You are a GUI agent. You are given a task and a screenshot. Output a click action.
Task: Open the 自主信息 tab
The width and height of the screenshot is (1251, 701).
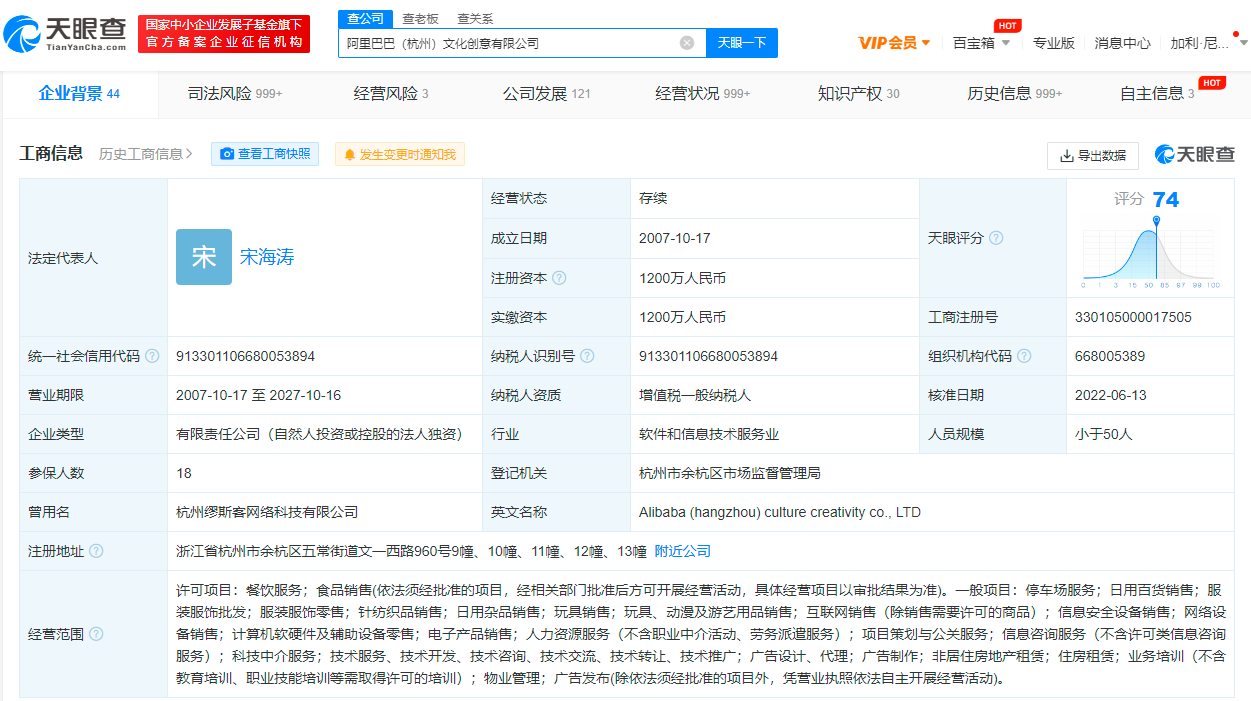tap(1157, 94)
